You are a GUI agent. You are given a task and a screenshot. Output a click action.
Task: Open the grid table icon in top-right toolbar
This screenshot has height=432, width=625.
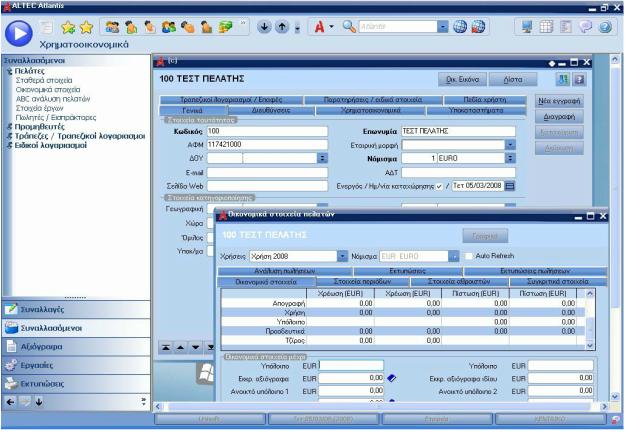[x=546, y=27]
